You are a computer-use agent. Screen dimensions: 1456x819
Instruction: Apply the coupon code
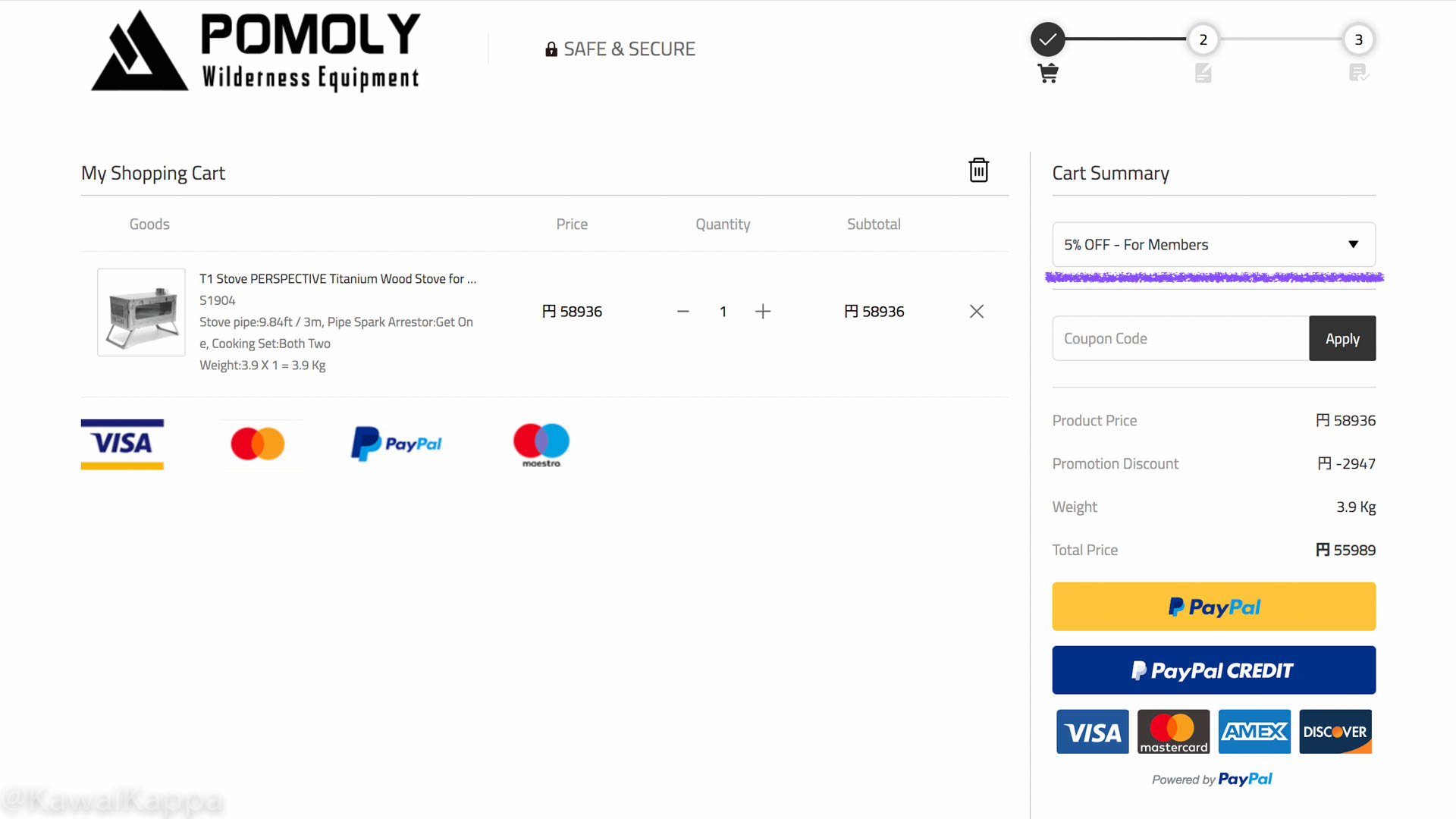[1342, 338]
